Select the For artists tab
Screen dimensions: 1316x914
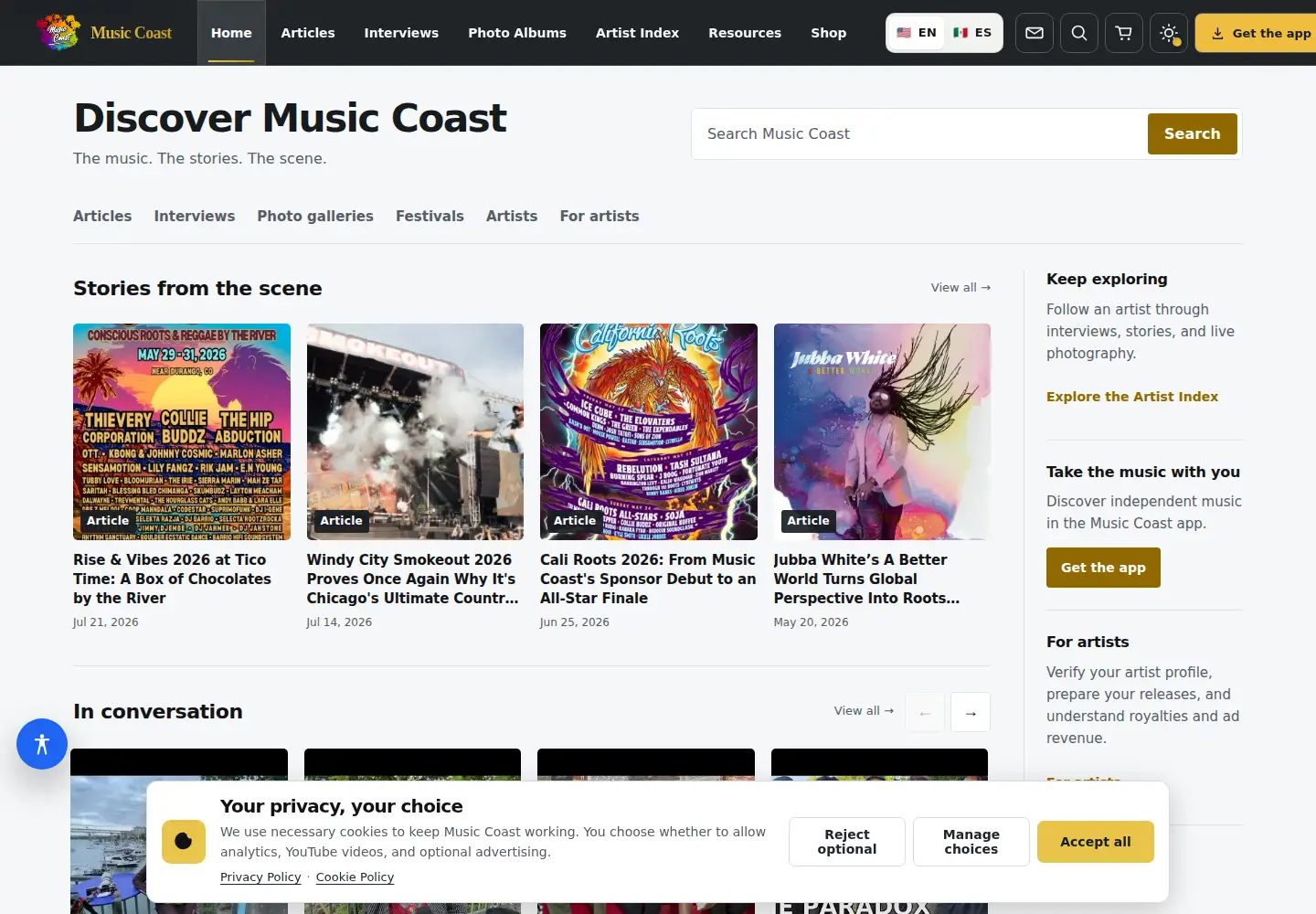[x=600, y=217]
